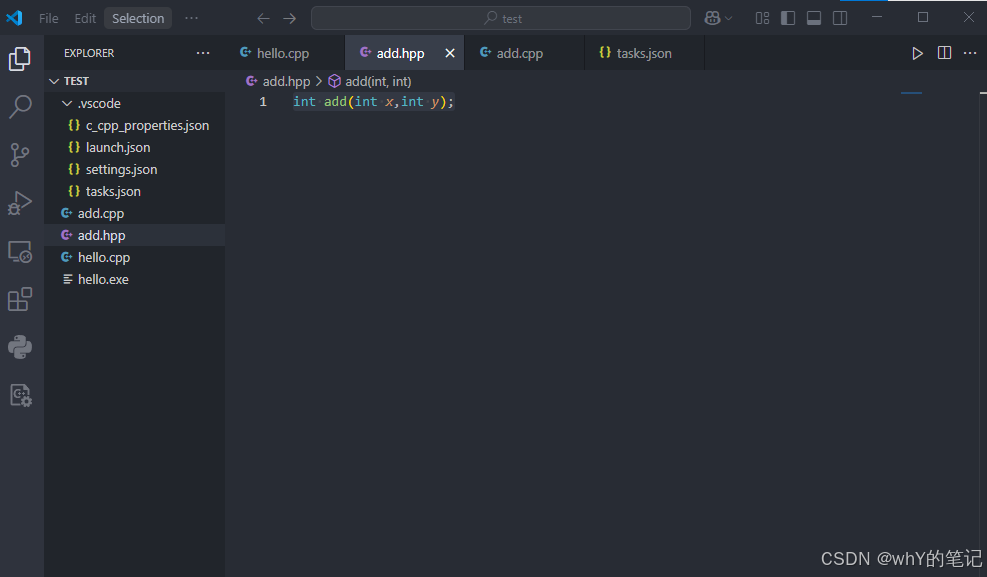
Task: Toggle the secondary side bar
Action: [x=840, y=18]
